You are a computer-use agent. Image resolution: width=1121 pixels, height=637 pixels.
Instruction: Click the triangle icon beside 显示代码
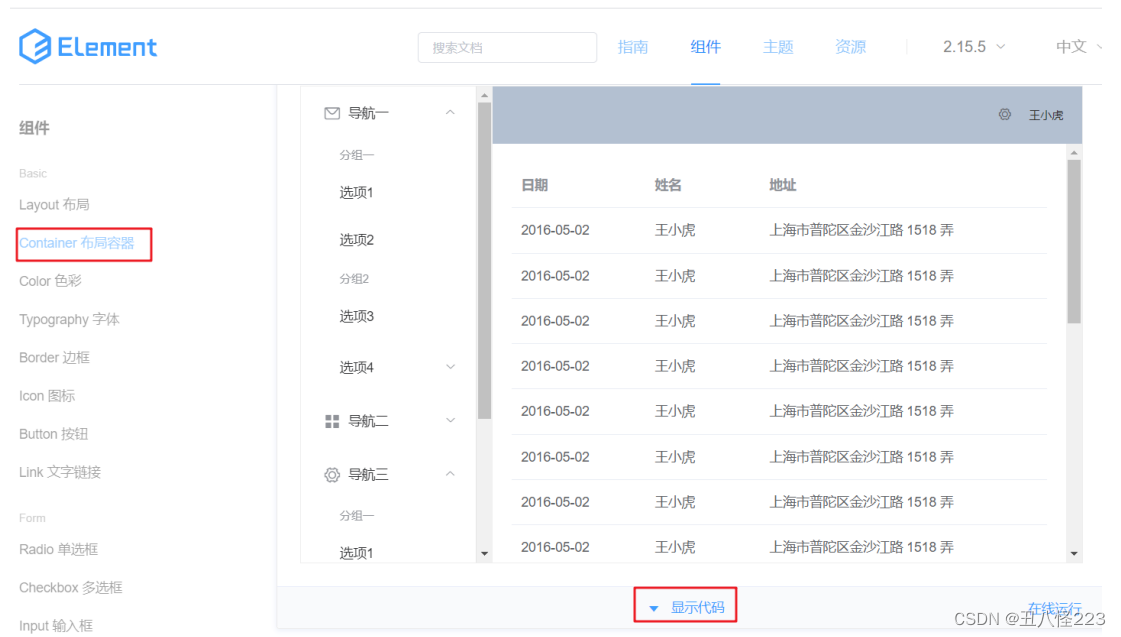(x=653, y=608)
